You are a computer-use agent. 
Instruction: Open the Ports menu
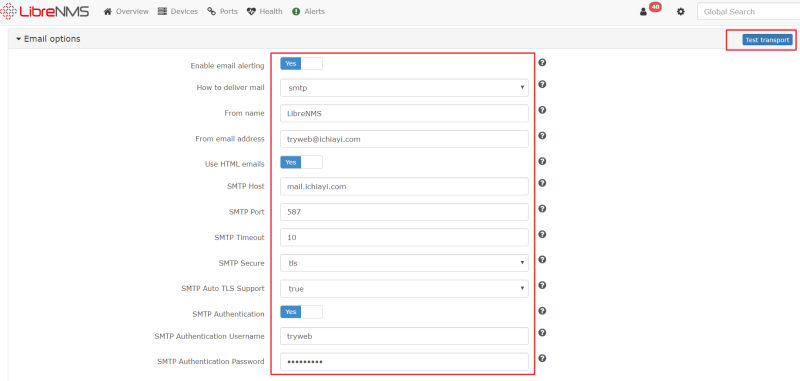coord(222,11)
